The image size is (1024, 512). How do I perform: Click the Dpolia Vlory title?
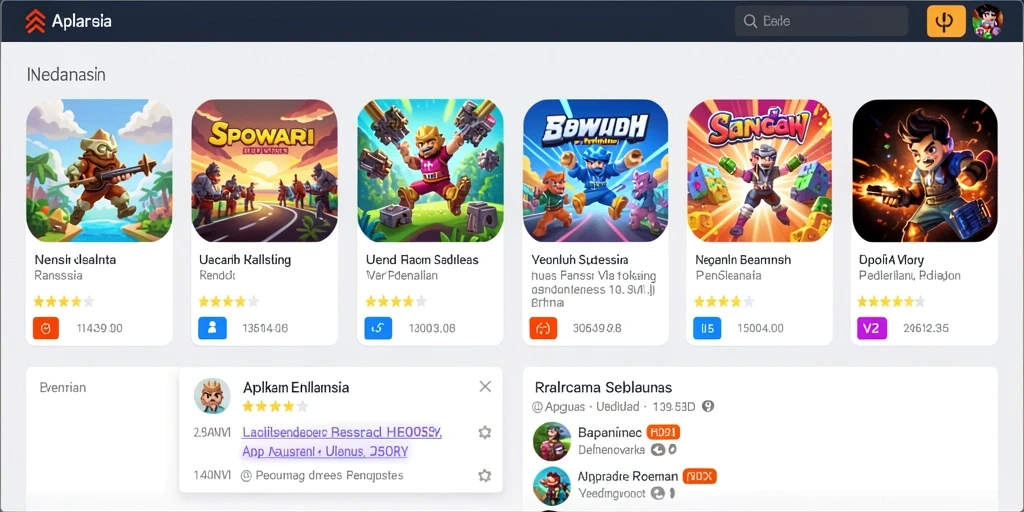point(891,260)
